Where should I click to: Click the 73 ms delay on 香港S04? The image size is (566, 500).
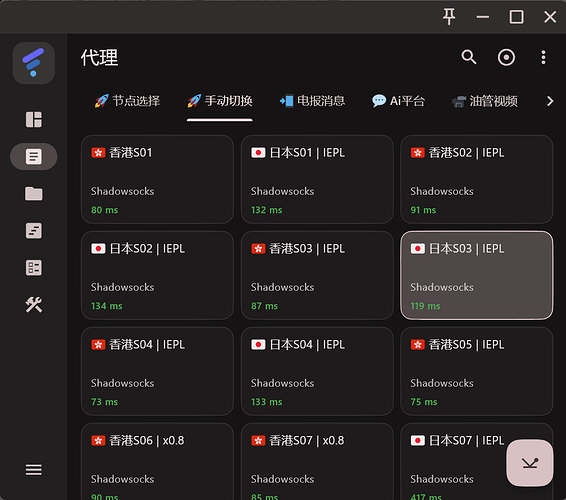(x=104, y=402)
